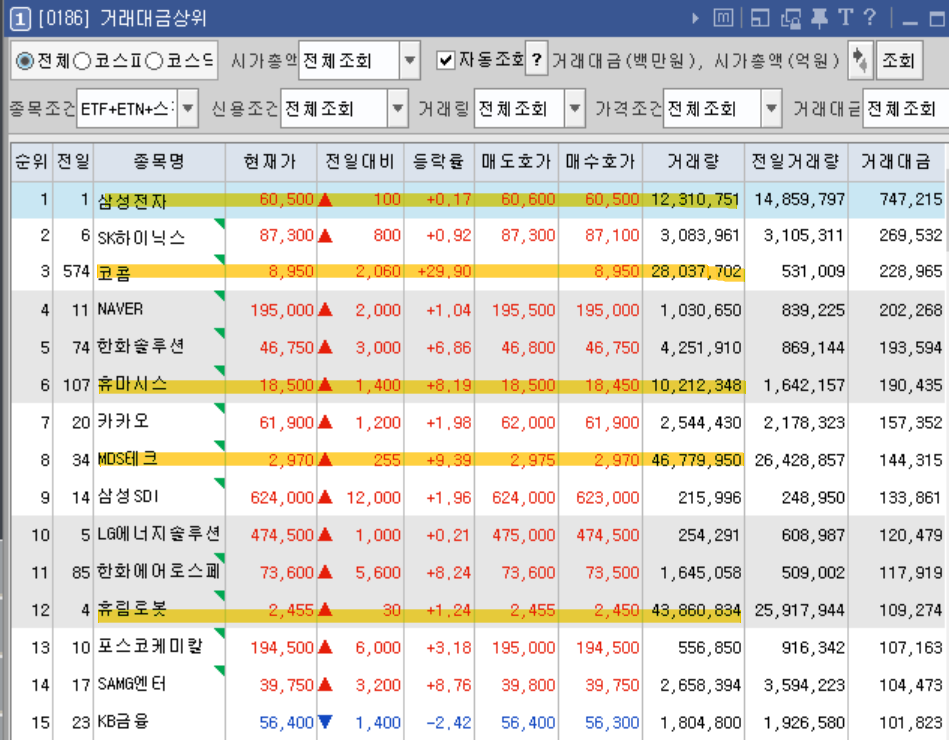The image size is (949, 740).
Task: Click the arrows swap icon beside 조회
Action: click(859, 60)
